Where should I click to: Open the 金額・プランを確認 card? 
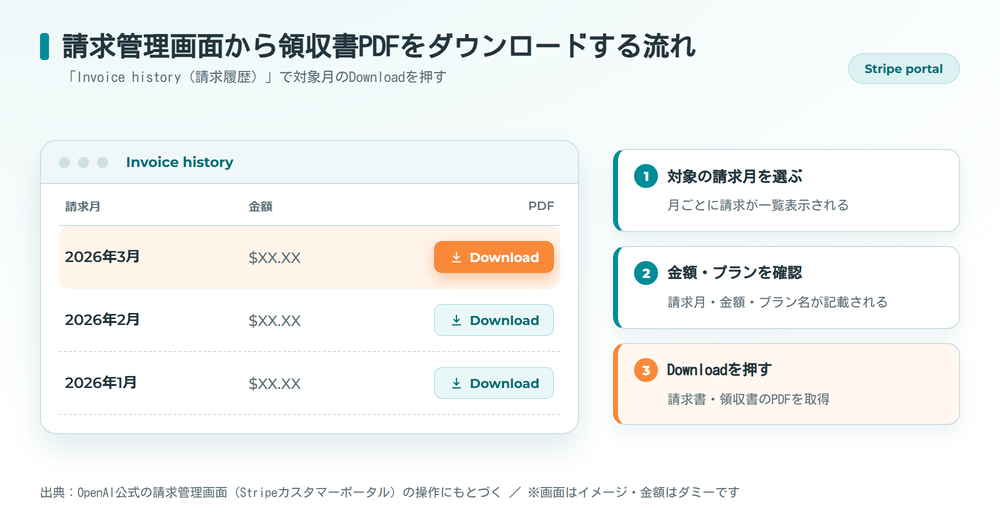[x=786, y=288]
